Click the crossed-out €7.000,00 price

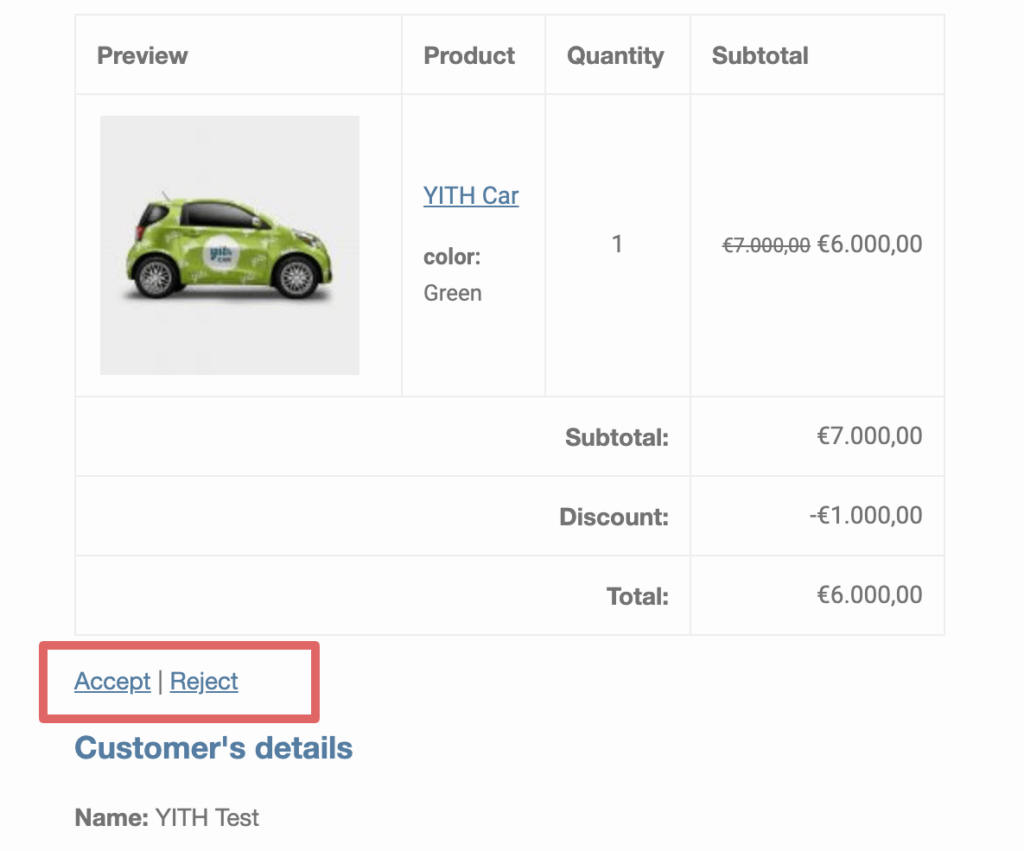click(x=766, y=245)
